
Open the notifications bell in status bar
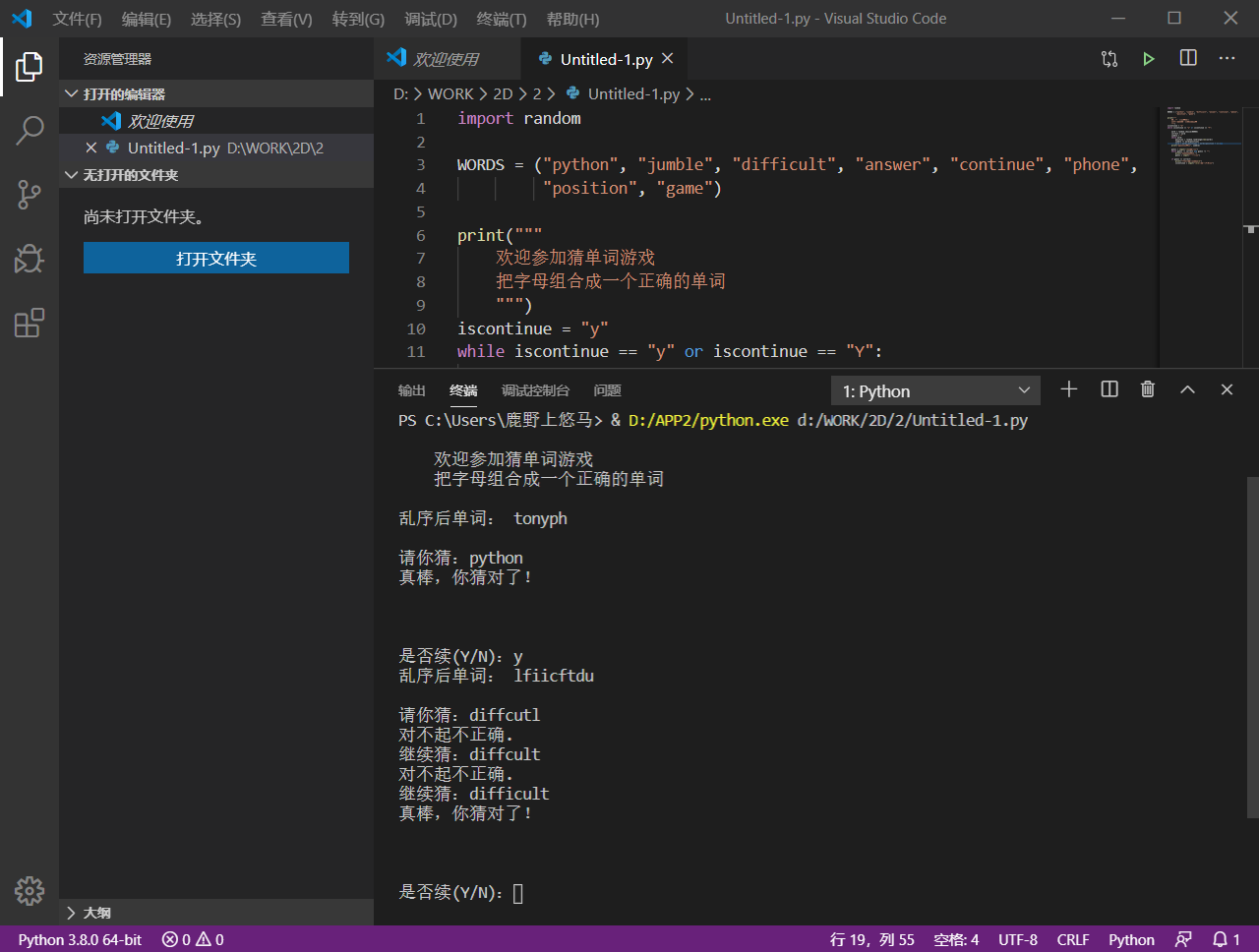coord(1220,939)
